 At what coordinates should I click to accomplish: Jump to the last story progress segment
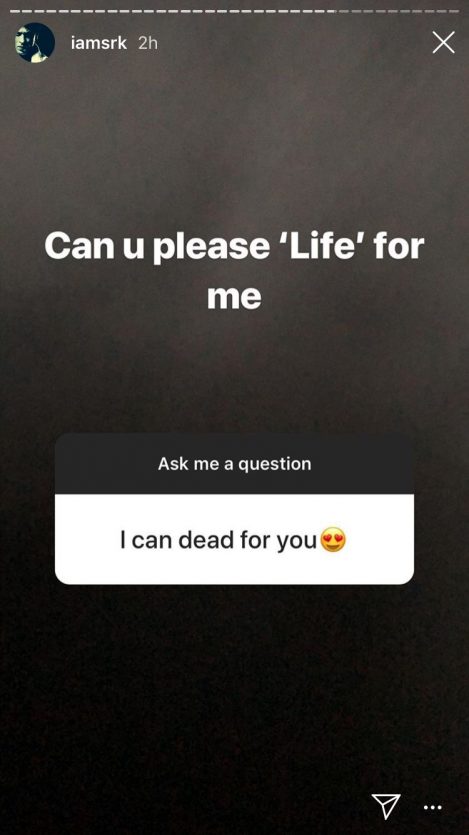[454, 11]
